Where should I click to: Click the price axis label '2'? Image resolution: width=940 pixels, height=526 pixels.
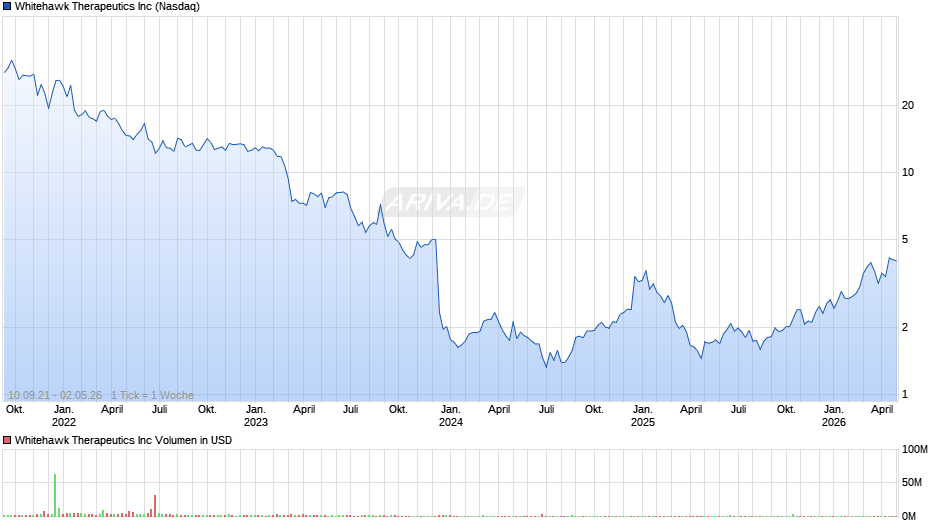(905, 327)
